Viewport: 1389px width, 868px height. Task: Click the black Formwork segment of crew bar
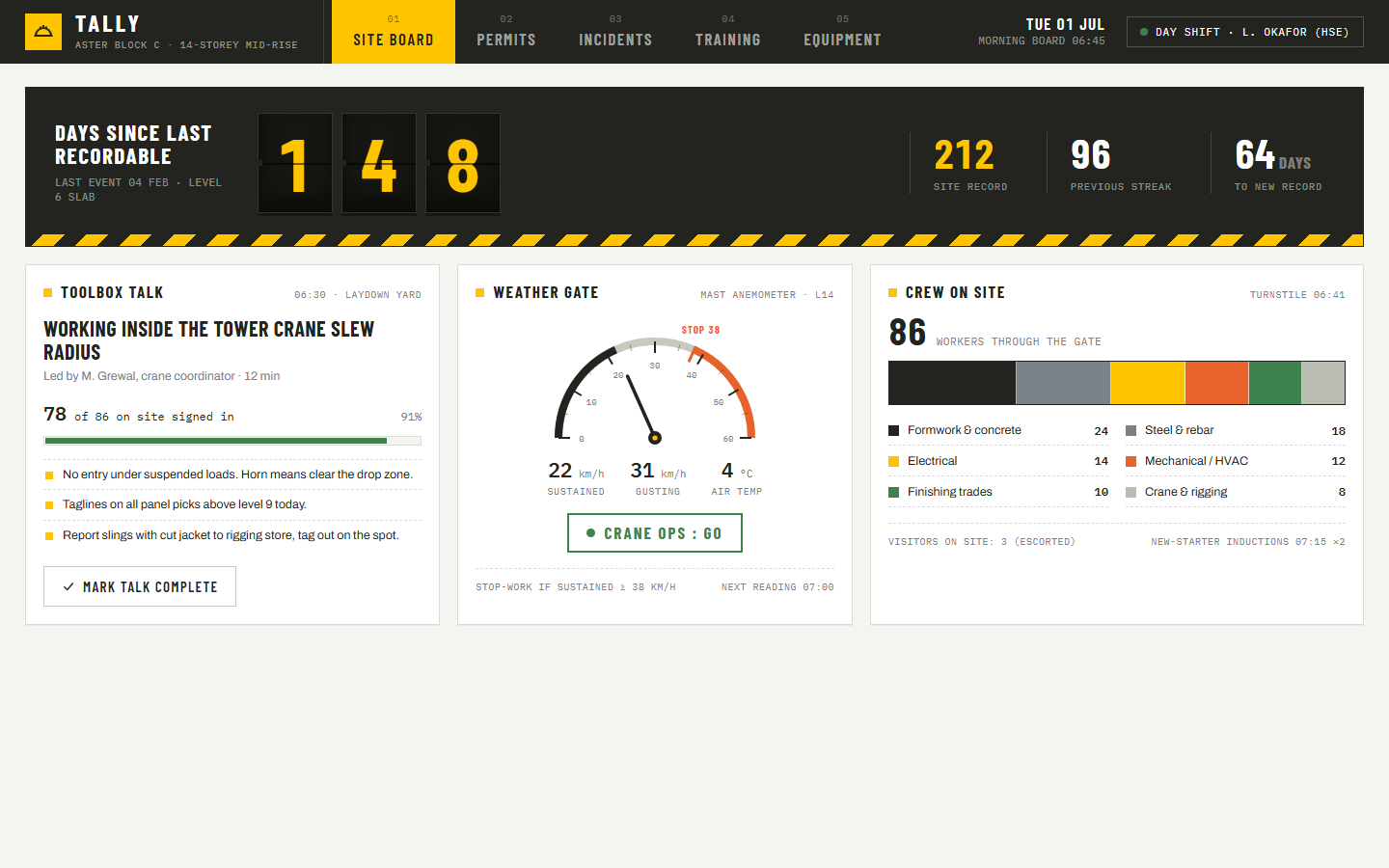[952, 383]
